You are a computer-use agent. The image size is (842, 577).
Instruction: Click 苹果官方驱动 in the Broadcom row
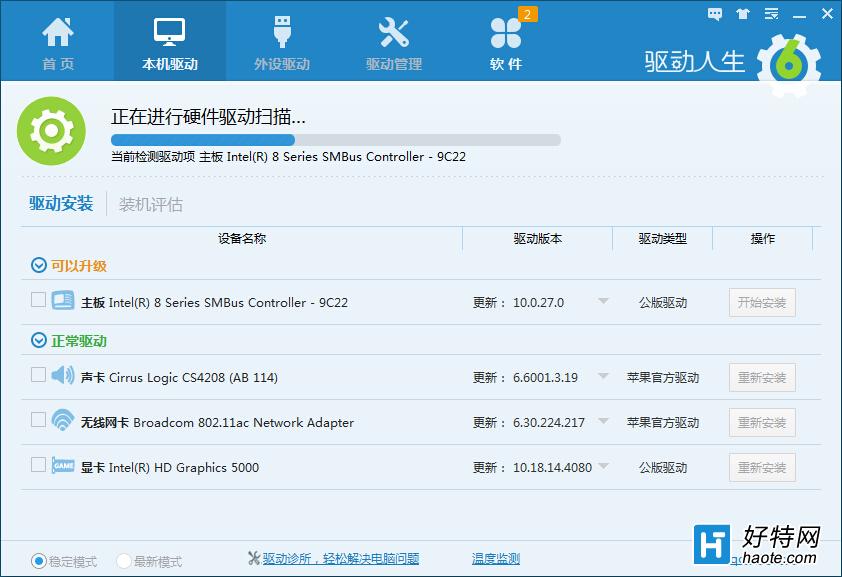coord(663,423)
